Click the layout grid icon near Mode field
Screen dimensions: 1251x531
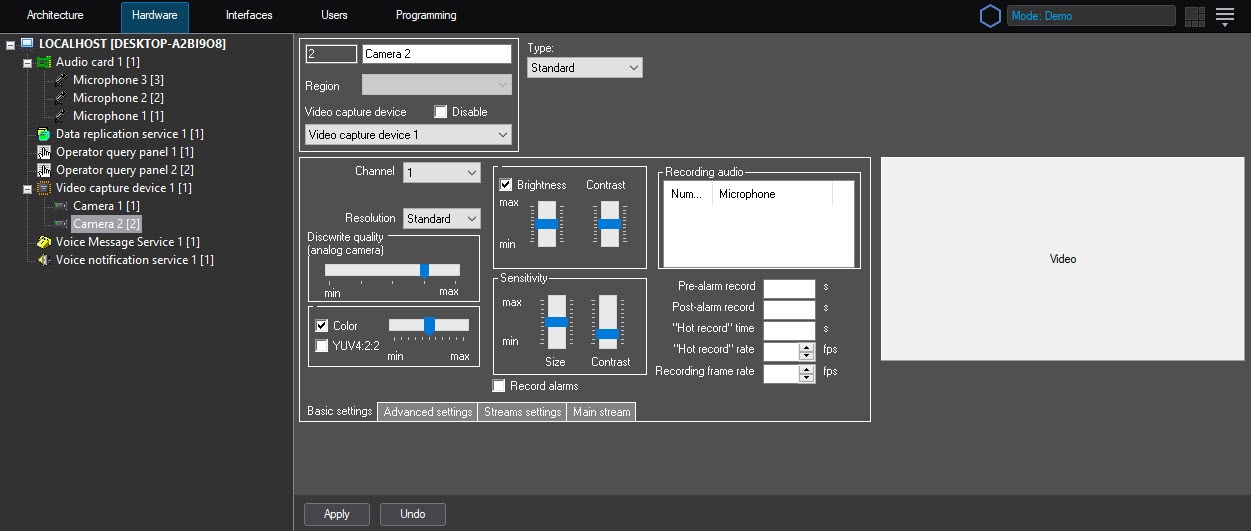click(x=1194, y=16)
